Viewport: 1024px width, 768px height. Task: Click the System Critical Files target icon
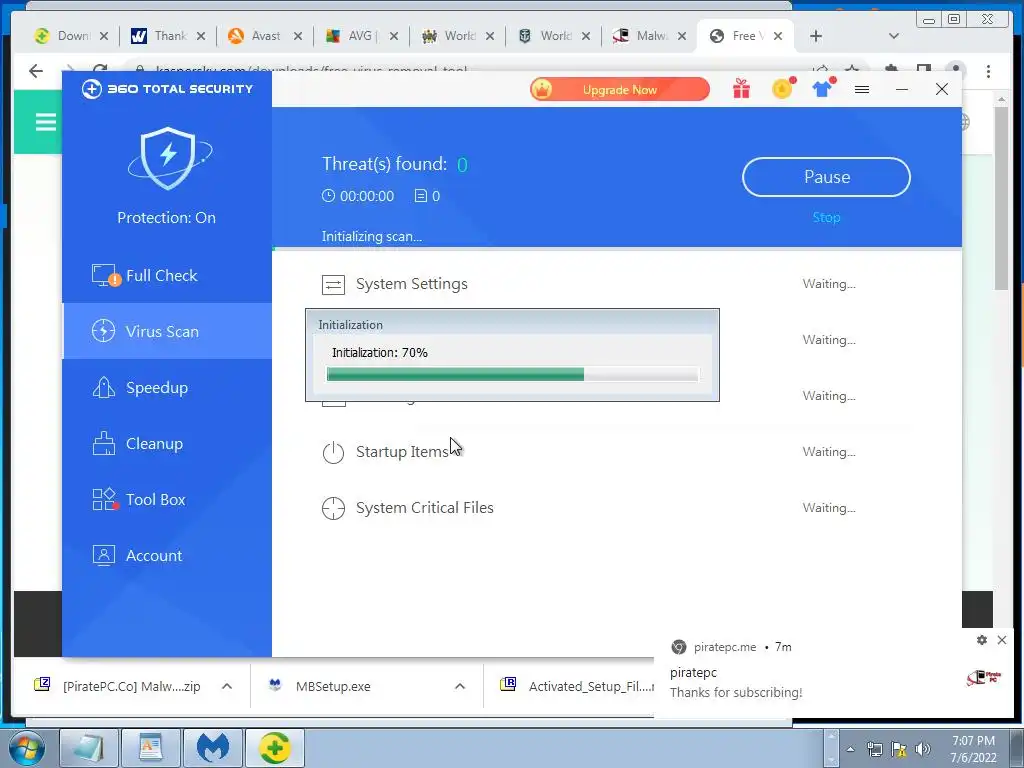pos(333,508)
